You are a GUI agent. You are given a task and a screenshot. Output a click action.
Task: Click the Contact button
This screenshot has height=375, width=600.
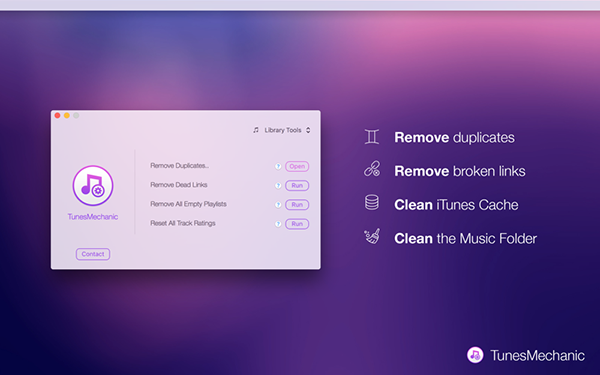(93, 254)
